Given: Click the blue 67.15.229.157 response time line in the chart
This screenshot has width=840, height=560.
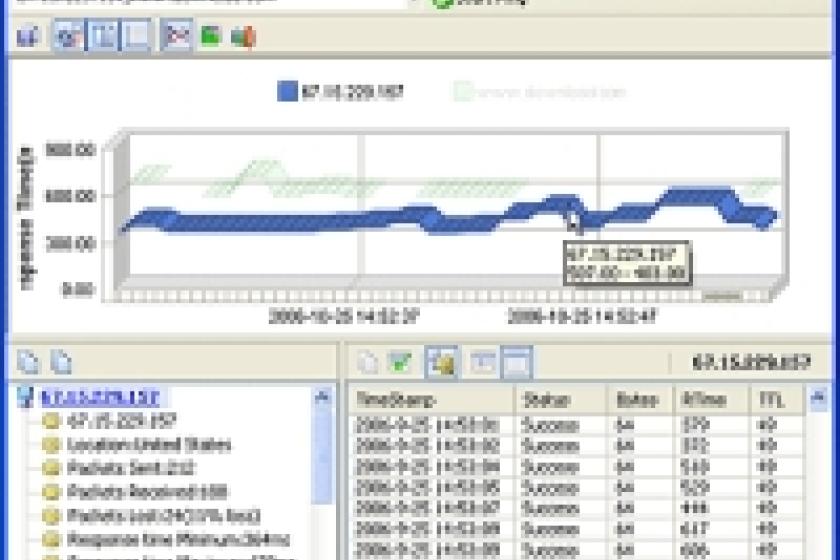Looking at the screenshot, I should pyautogui.click(x=300, y=222).
